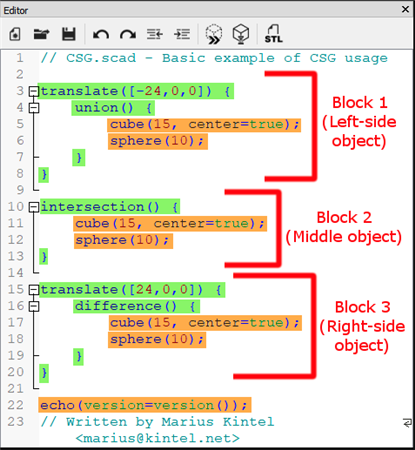The image size is (415, 450).
Task: Click line number 12 in the gutter
Action: [x=16, y=240]
